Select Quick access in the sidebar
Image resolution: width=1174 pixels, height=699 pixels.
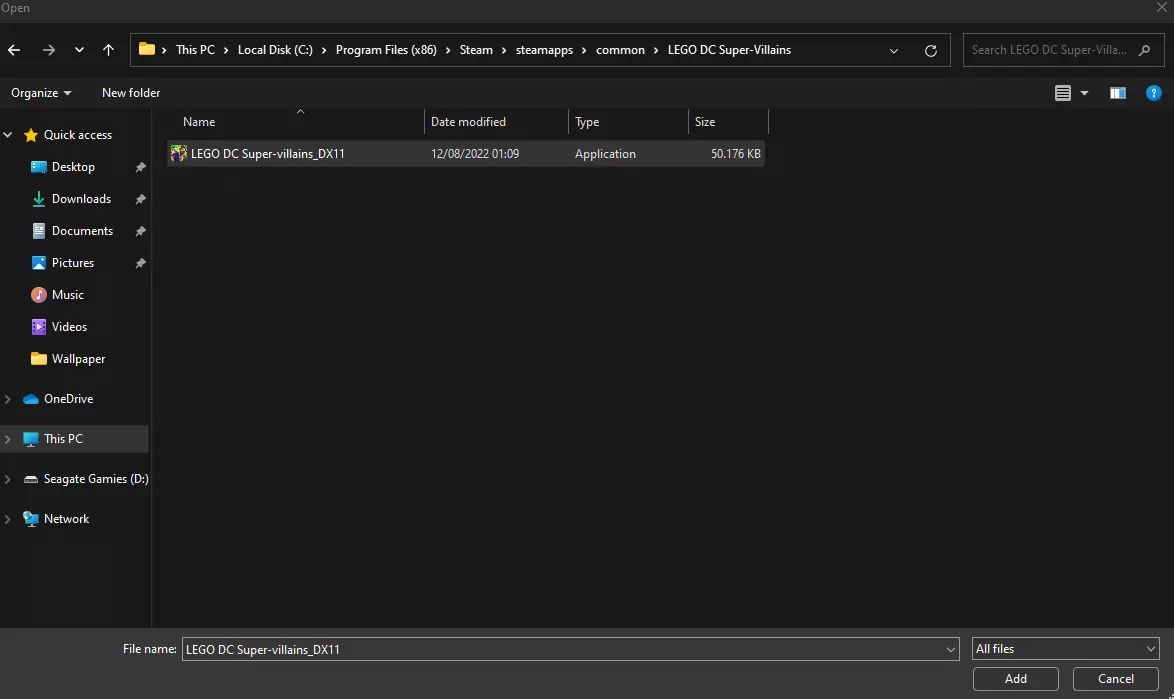[x=78, y=135]
